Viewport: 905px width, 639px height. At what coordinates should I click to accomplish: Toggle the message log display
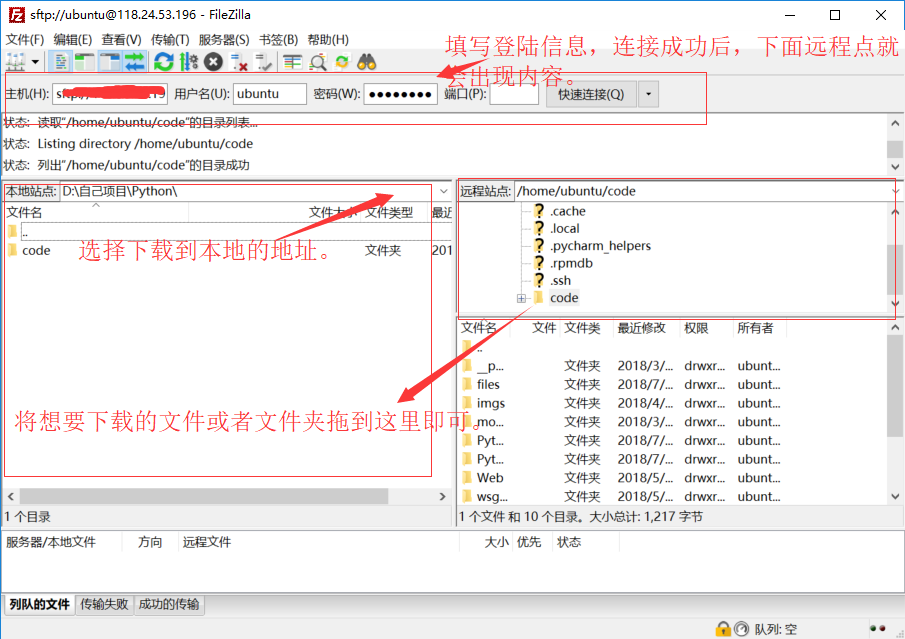click(60, 61)
